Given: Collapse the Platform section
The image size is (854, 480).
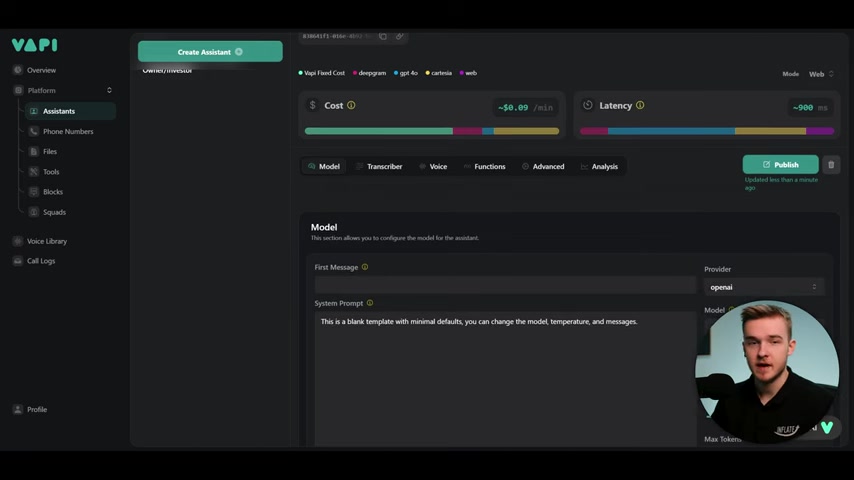Looking at the screenshot, I should [109, 90].
